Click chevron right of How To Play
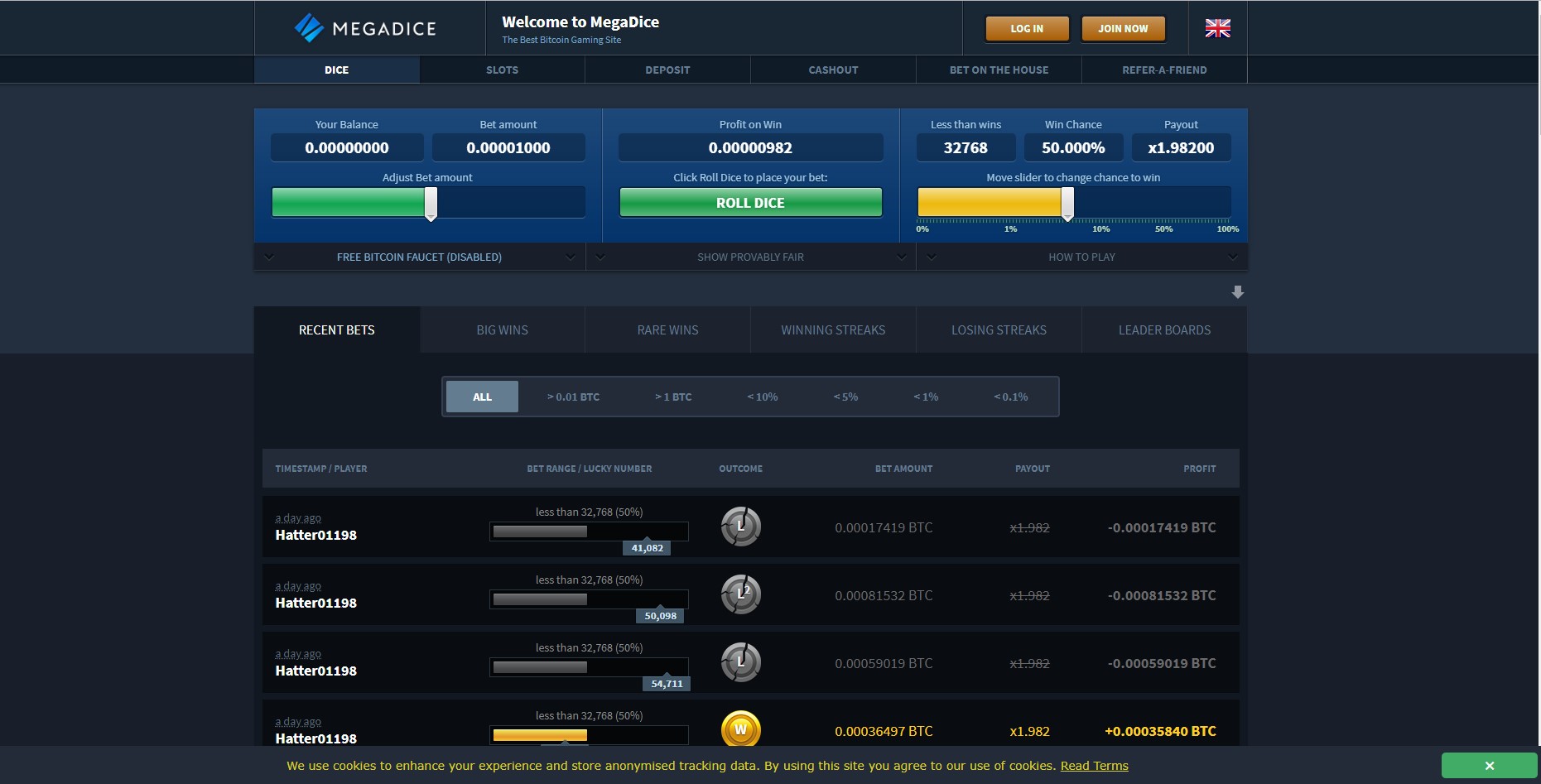 (1232, 257)
